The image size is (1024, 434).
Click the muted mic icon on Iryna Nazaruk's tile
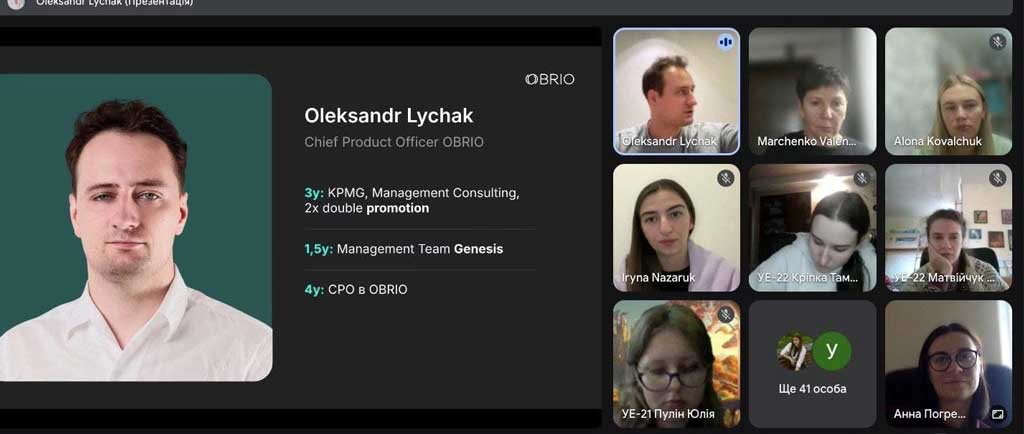click(725, 178)
